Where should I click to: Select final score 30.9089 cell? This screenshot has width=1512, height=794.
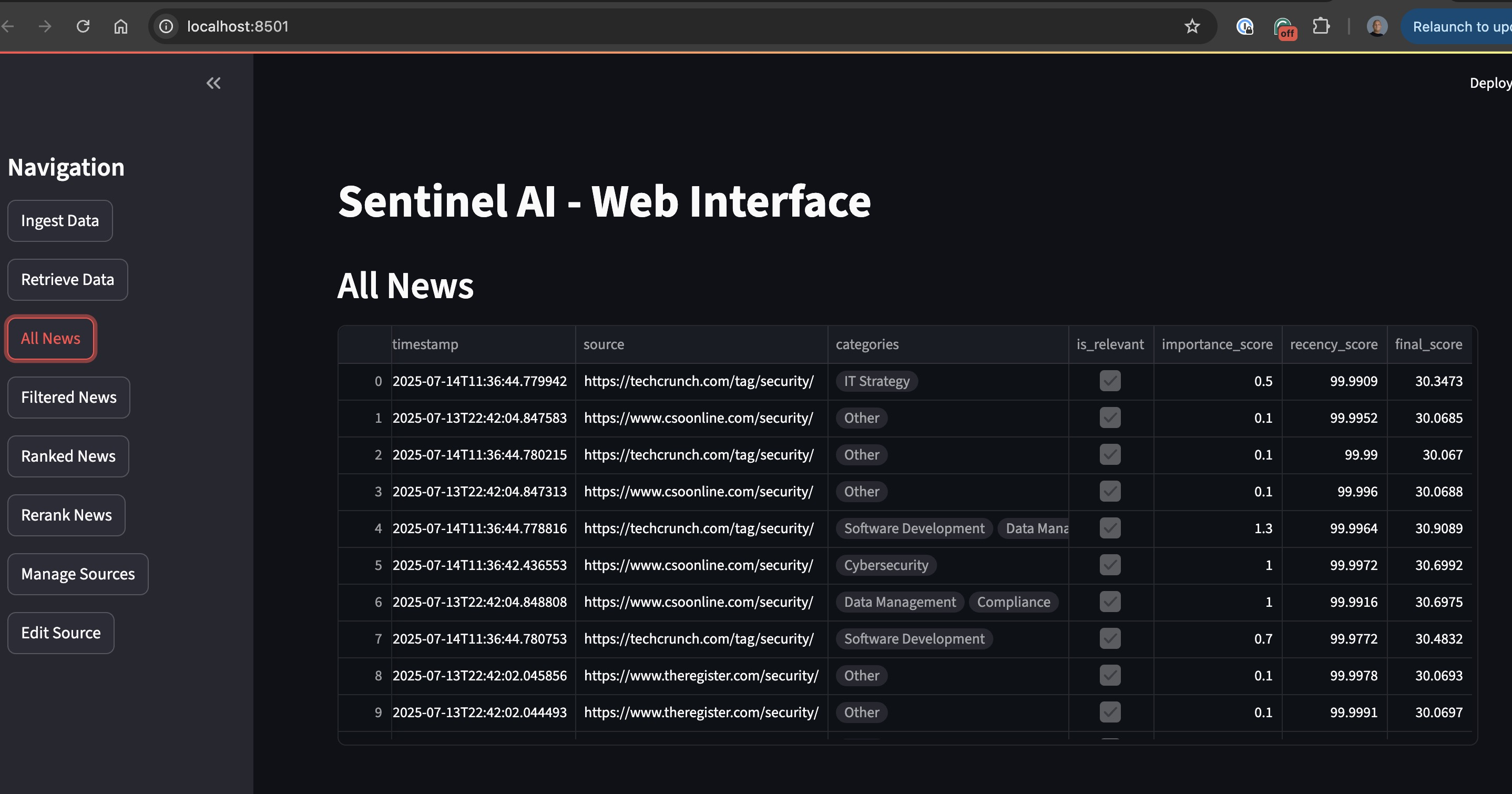coord(1429,528)
